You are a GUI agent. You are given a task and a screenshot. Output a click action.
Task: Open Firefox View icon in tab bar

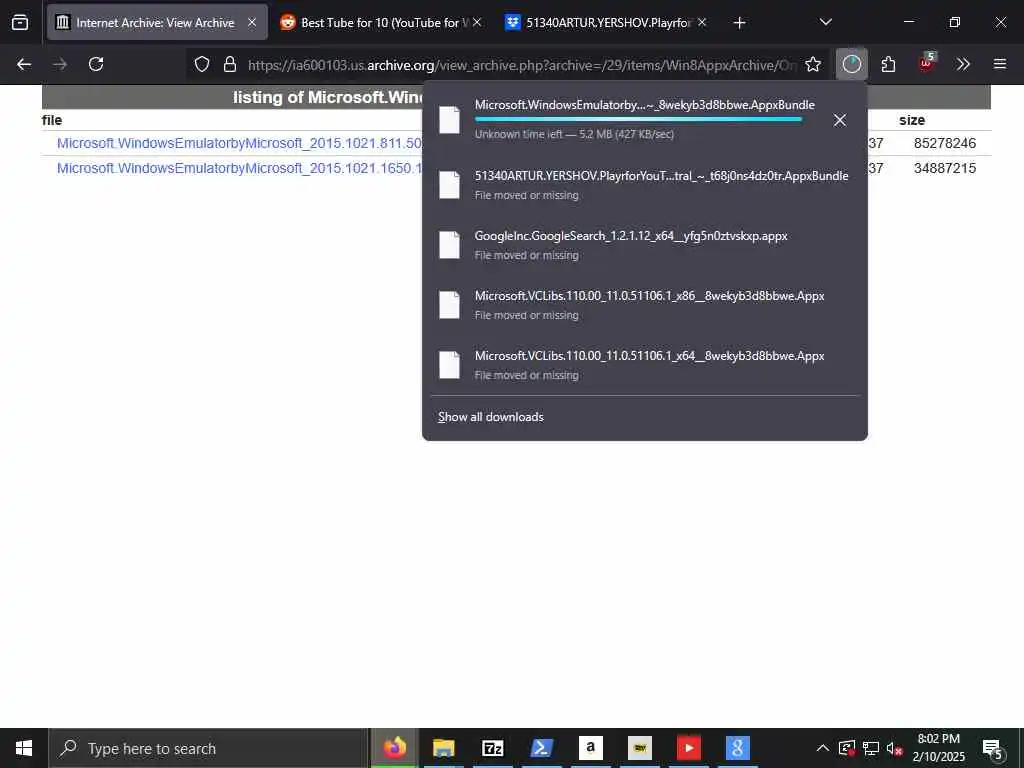coord(20,23)
